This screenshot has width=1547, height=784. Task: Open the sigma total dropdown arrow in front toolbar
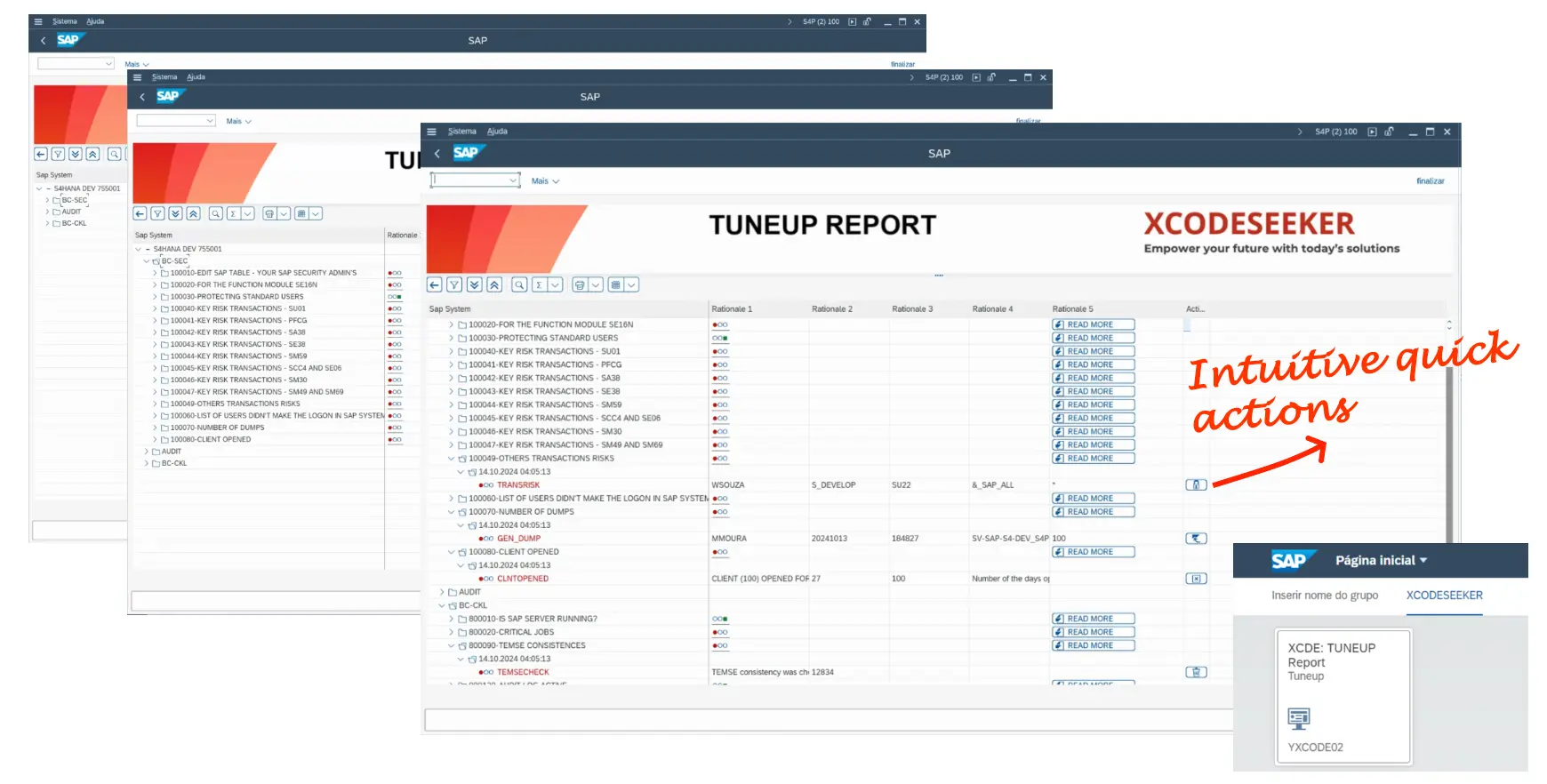tap(556, 284)
